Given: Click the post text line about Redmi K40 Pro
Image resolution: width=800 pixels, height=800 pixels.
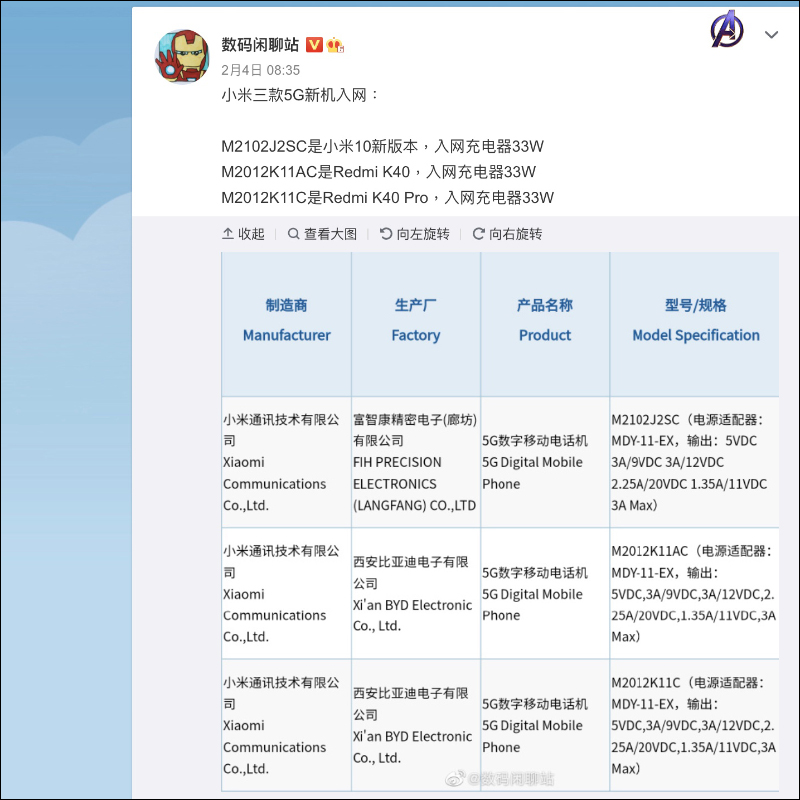Looking at the screenshot, I should pyautogui.click(x=388, y=197).
